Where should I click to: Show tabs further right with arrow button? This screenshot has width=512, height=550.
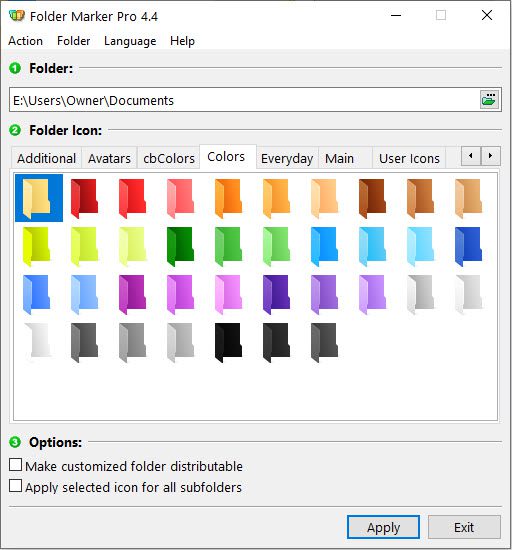(490, 156)
